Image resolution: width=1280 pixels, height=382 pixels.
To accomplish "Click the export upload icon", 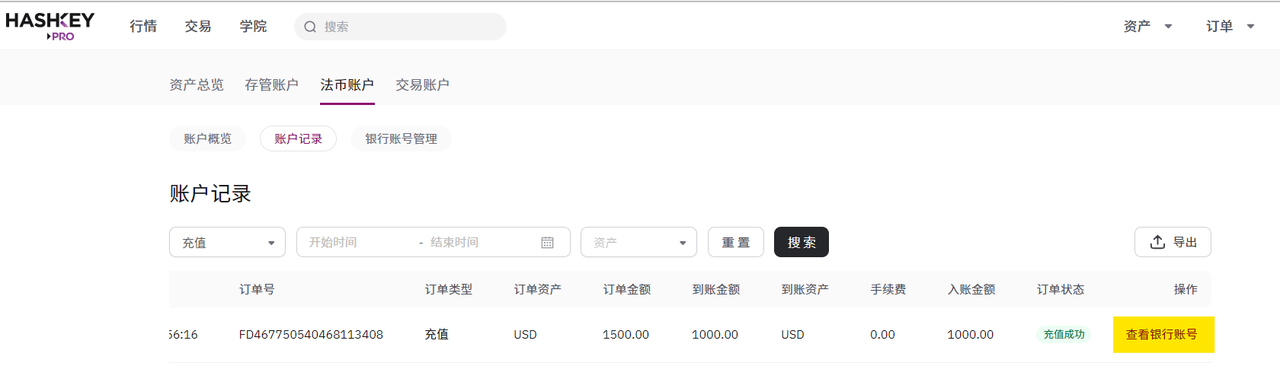I will click(1158, 242).
